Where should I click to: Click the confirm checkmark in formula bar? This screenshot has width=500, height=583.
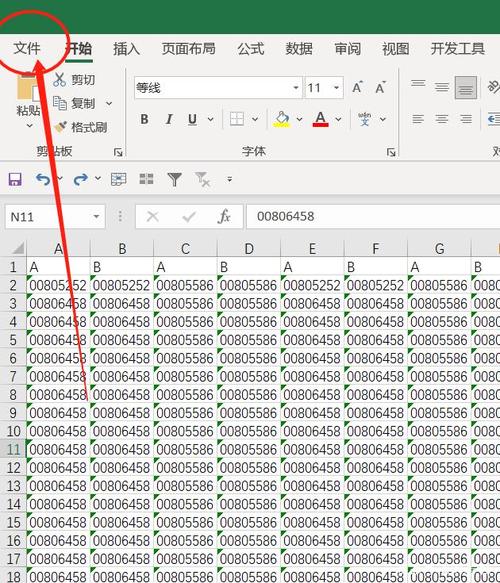point(189,216)
